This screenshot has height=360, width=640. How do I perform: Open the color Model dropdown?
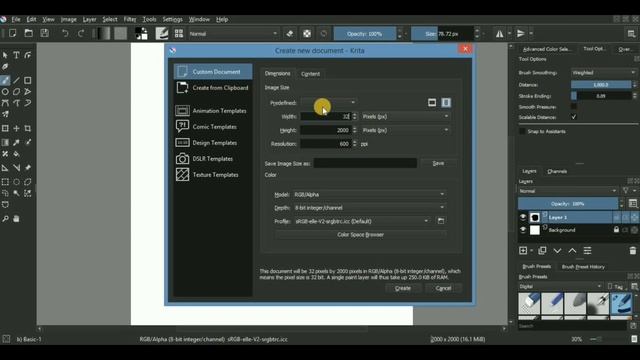pyautogui.click(x=369, y=195)
